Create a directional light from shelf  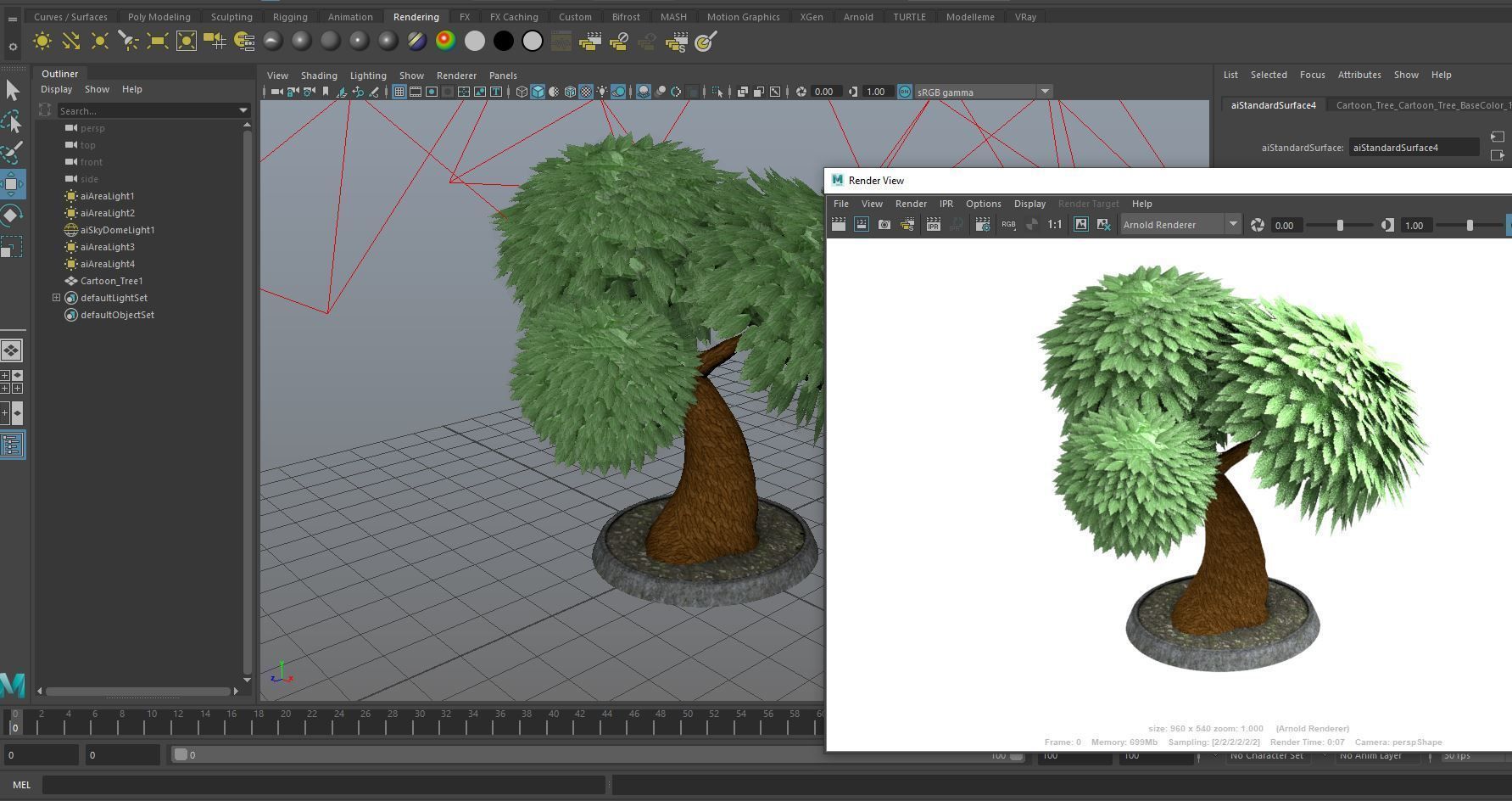point(71,41)
